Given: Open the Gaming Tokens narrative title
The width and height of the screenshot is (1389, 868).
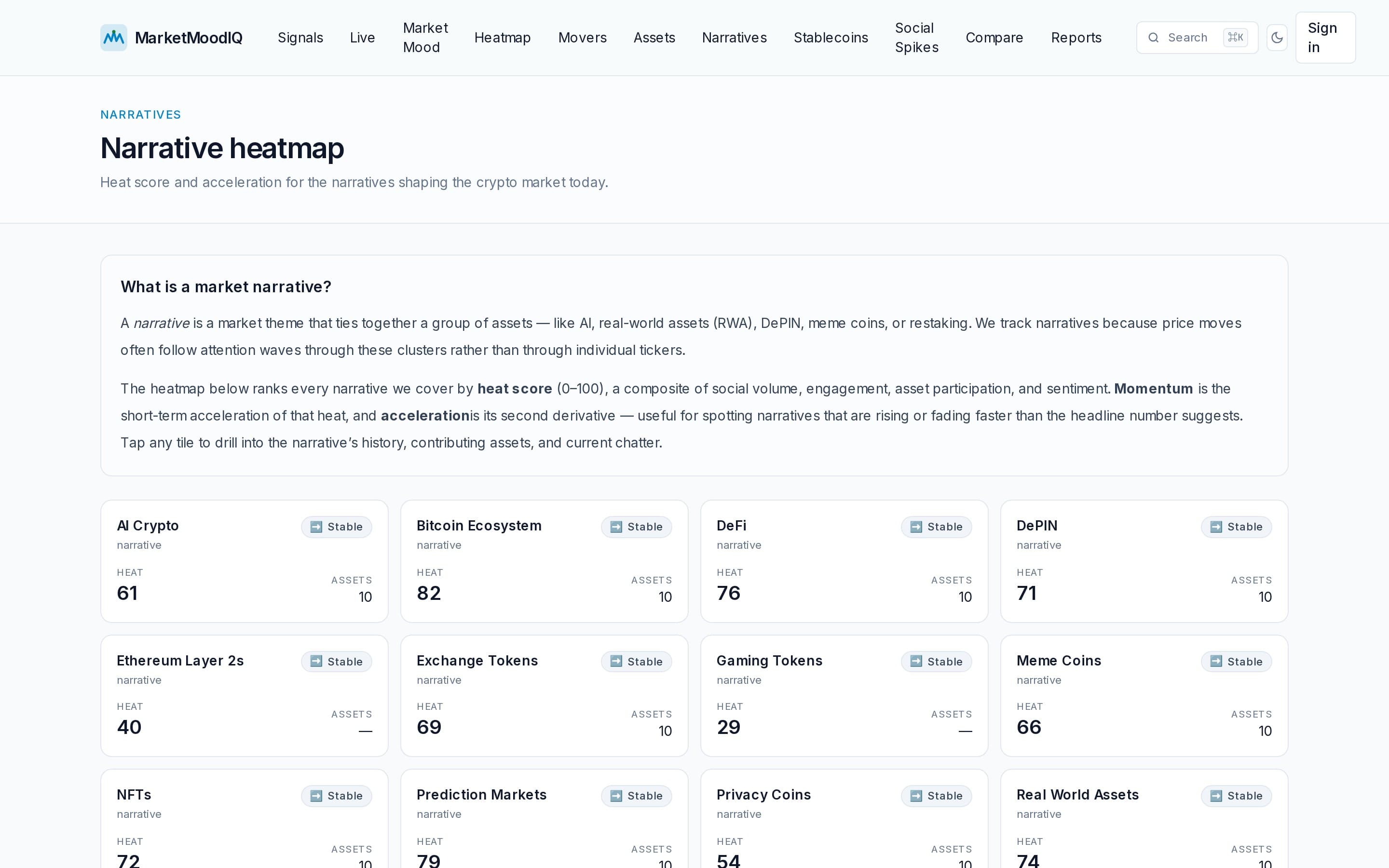Looking at the screenshot, I should (769, 660).
